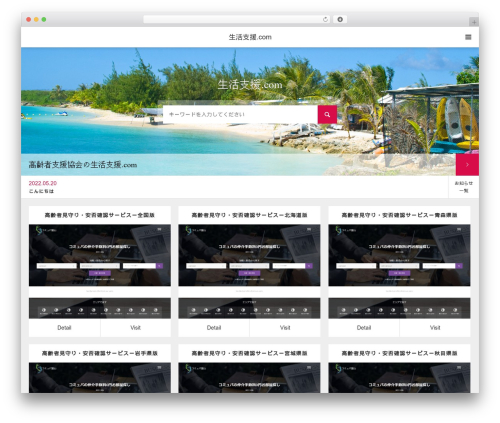This screenshot has width=500, height=423.
Task: Click Visit on the 全国版 card
Action: coord(136,328)
